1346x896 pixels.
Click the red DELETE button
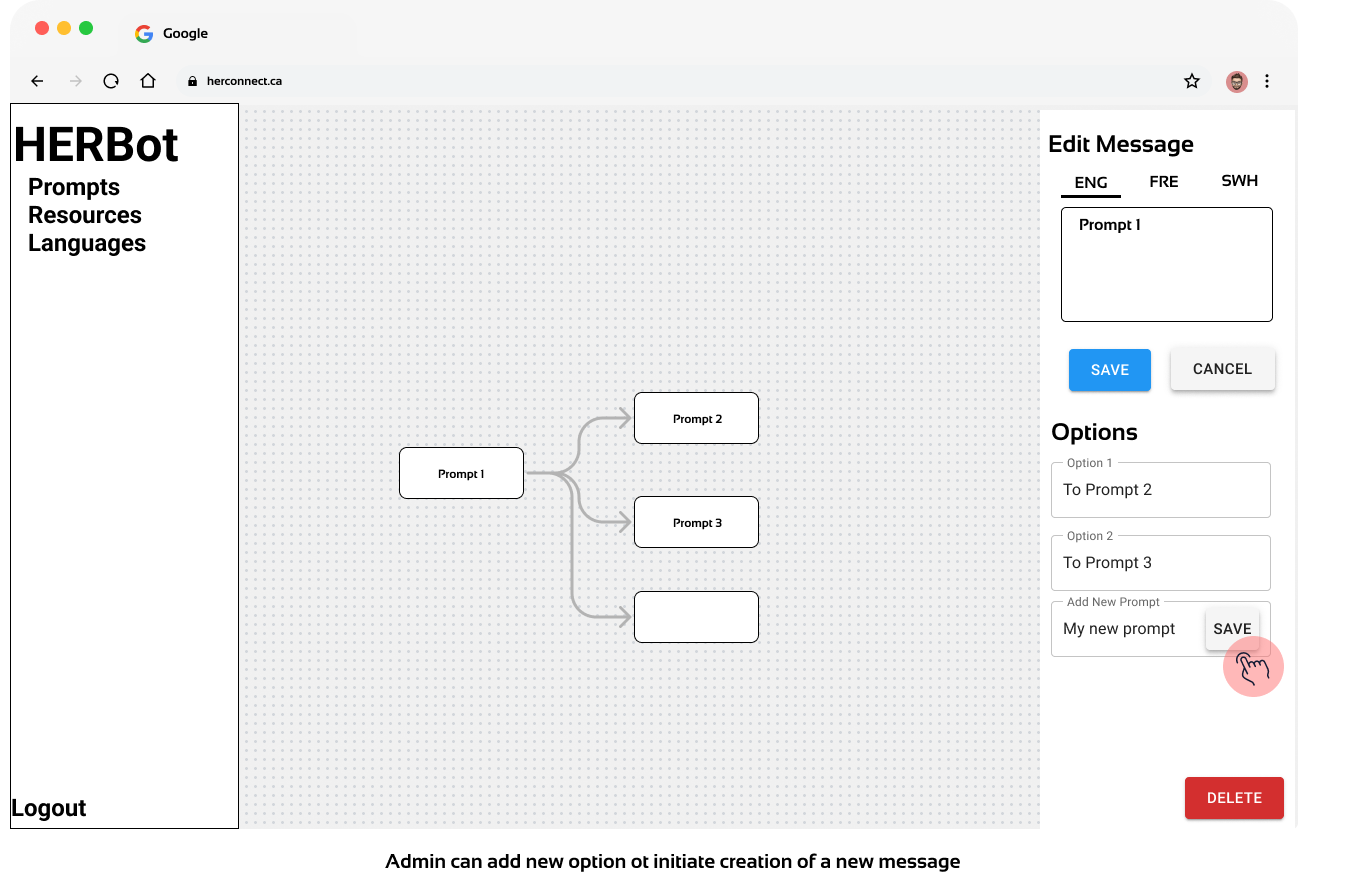[1233, 798]
